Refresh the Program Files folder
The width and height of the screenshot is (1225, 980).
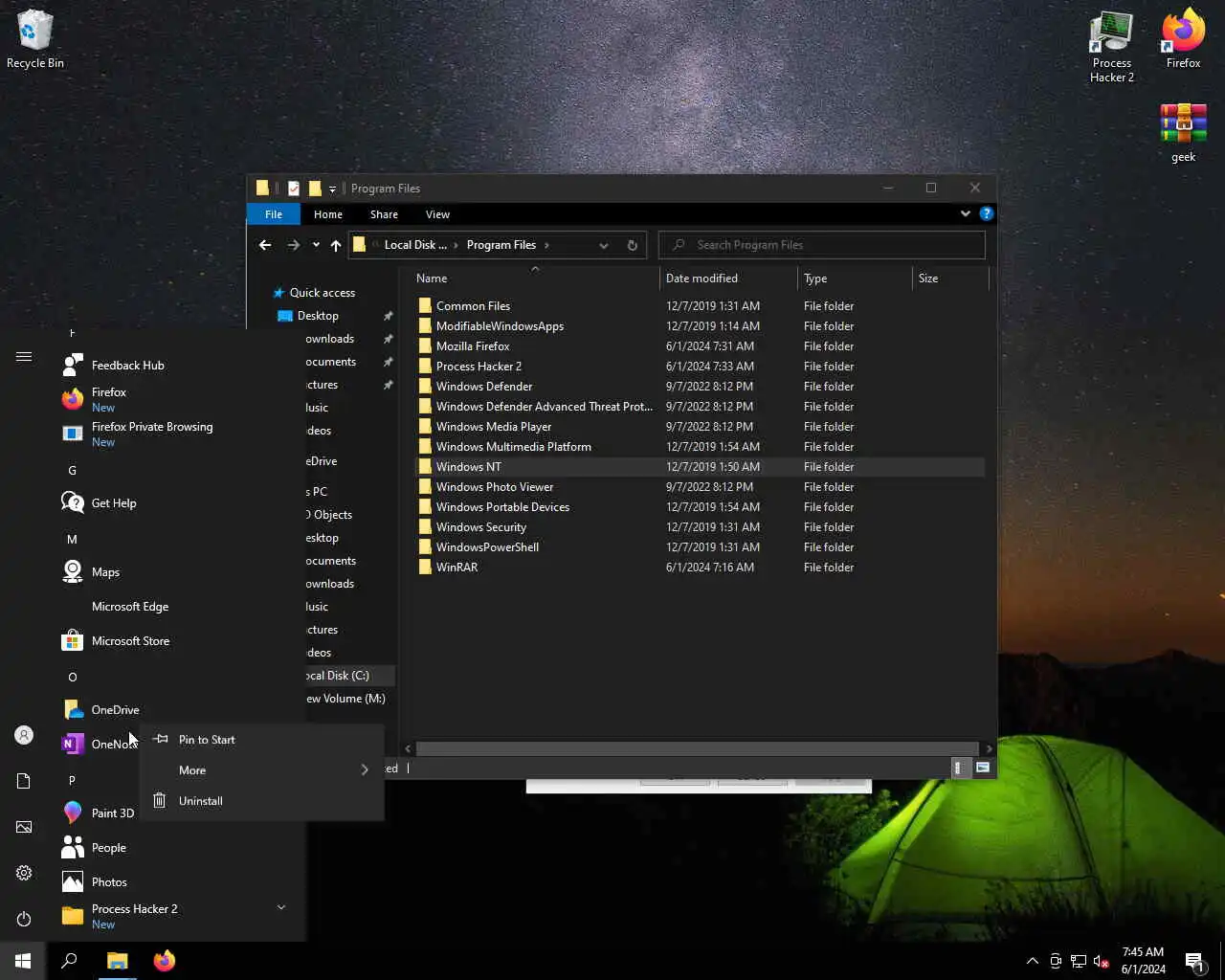[632, 245]
